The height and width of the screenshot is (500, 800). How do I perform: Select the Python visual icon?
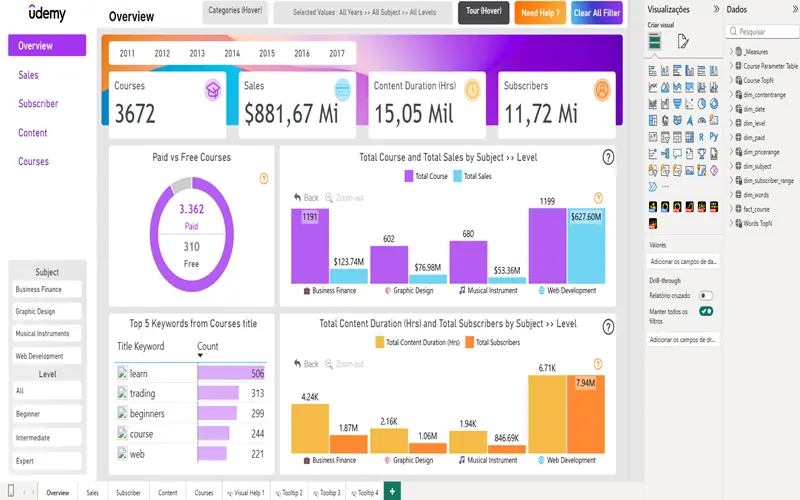click(714, 136)
